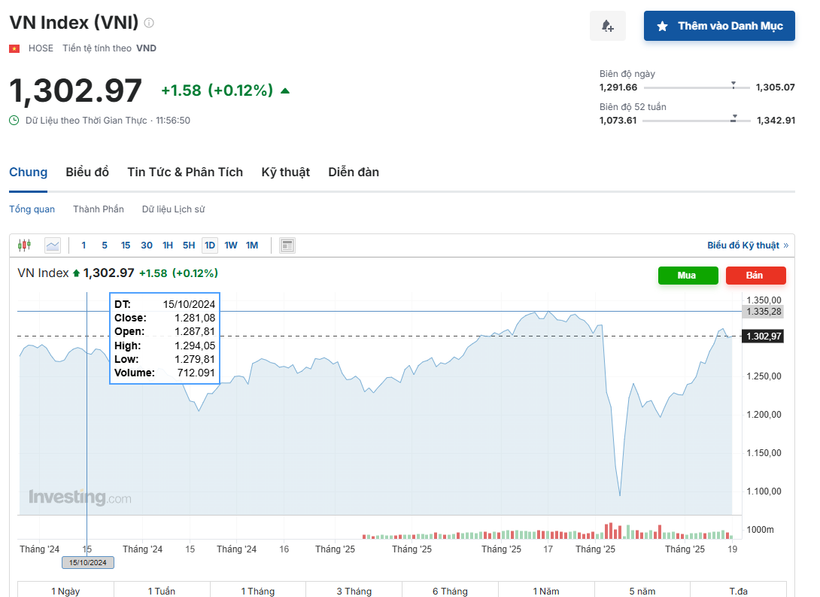
Task: Click the info icon next to VN Index
Action: 148,23
